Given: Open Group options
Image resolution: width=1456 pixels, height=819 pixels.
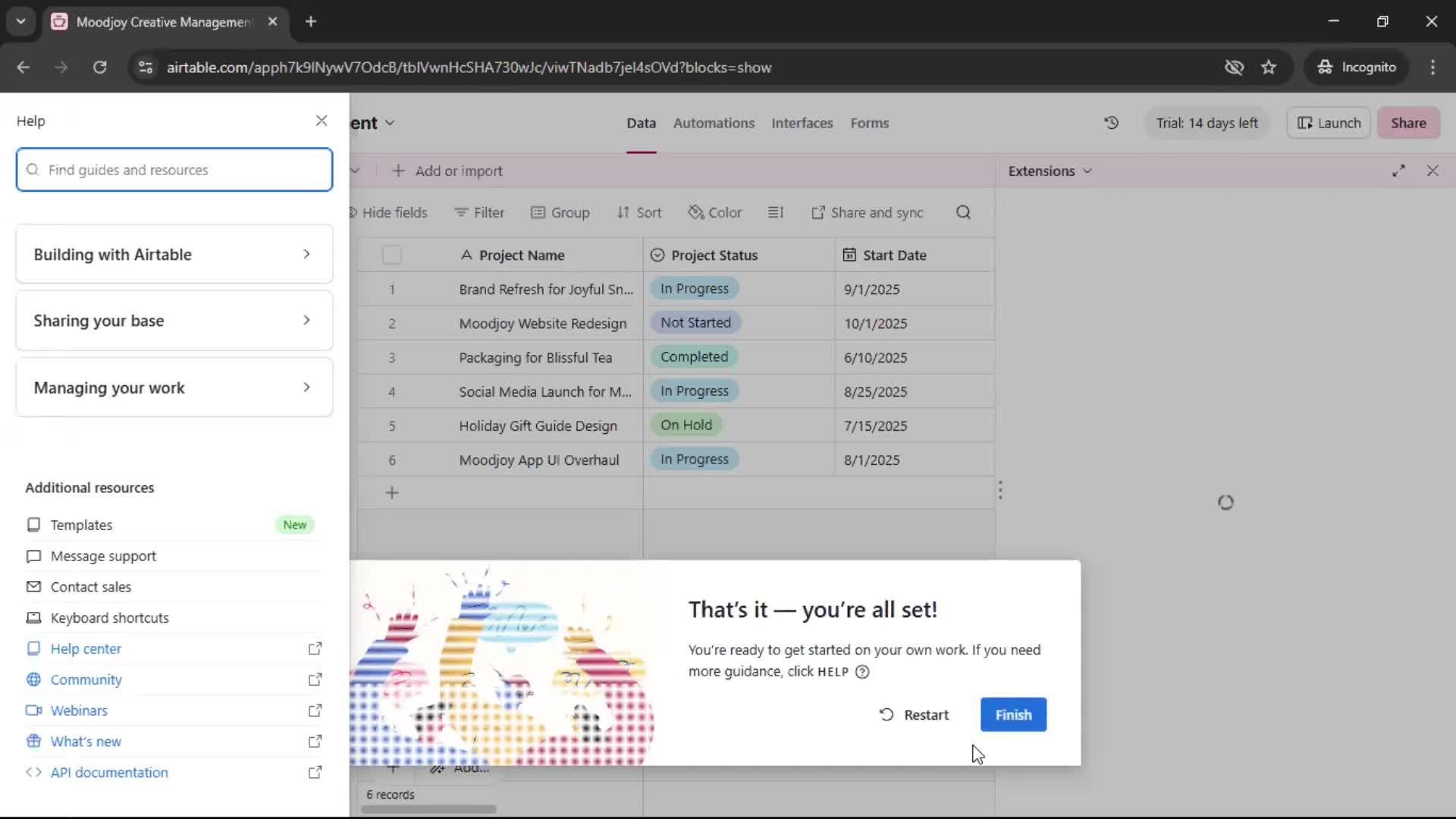Looking at the screenshot, I should click(560, 212).
